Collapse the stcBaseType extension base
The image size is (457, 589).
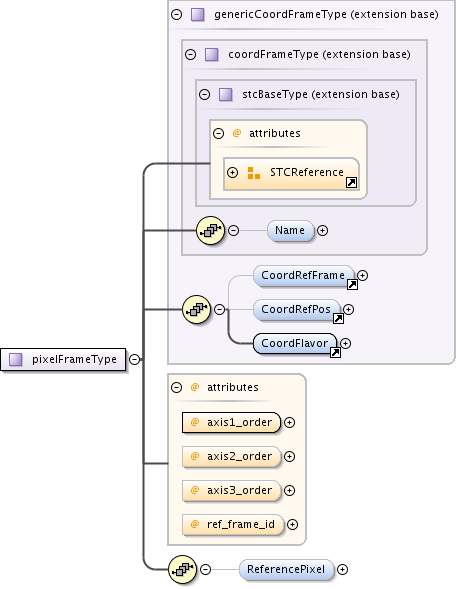coord(204,94)
